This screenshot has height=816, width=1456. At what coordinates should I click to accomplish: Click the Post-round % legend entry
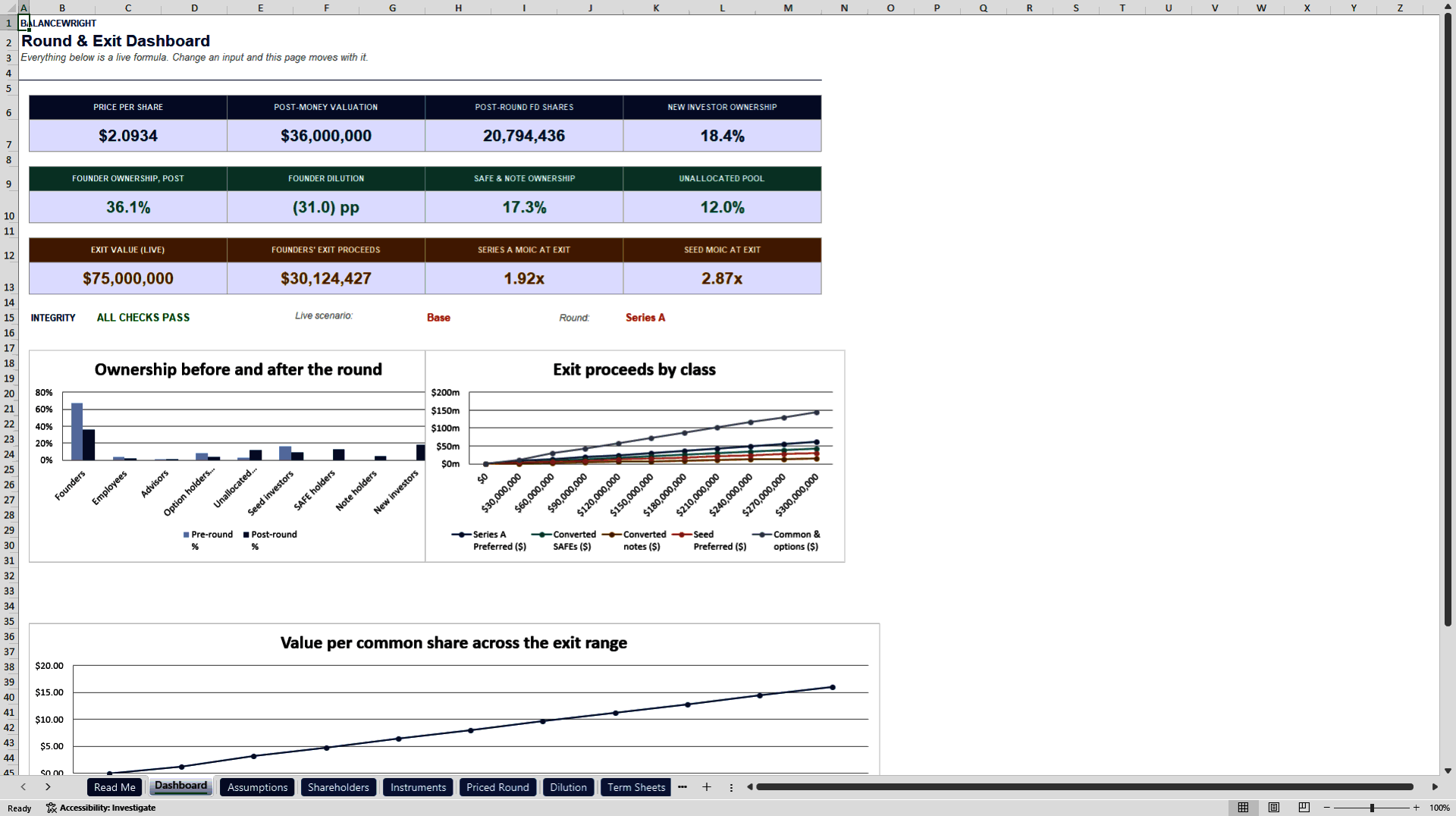coord(270,540)
